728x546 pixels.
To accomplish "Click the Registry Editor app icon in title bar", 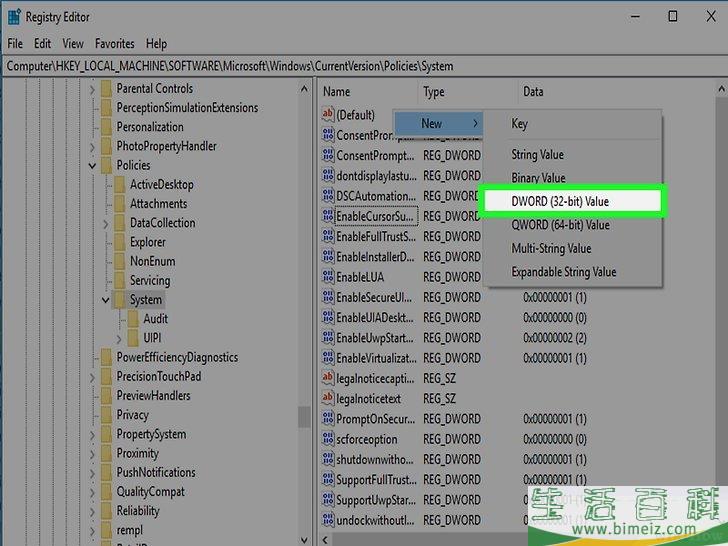I will tap(14, 16).
